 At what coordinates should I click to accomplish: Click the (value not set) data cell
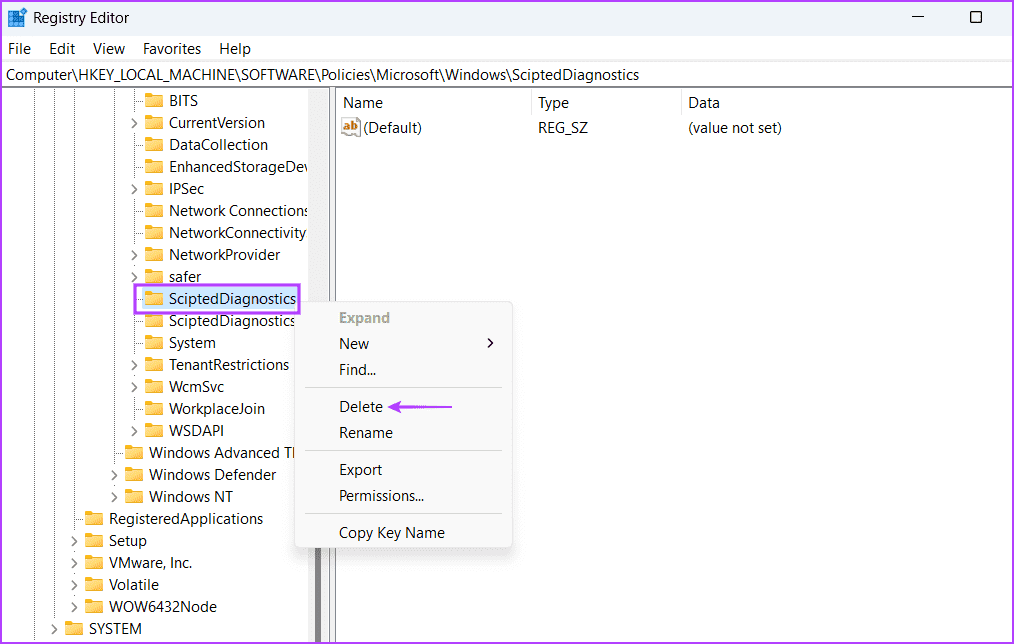tap(735, 127)
